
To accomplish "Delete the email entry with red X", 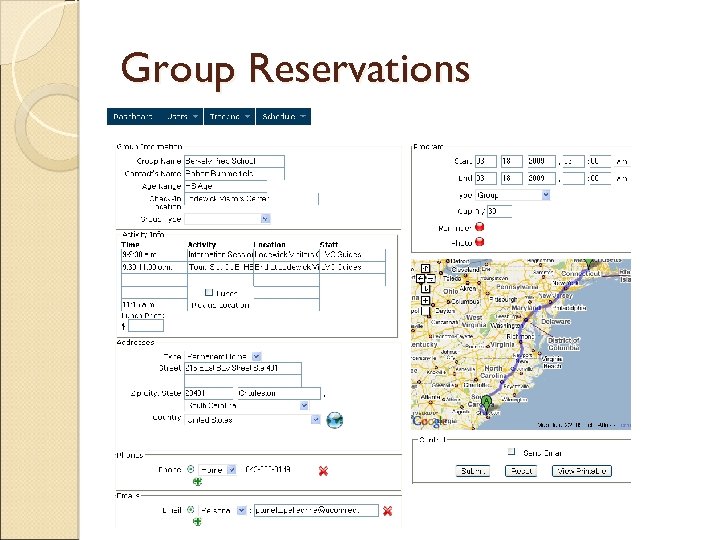I will 388,511.
